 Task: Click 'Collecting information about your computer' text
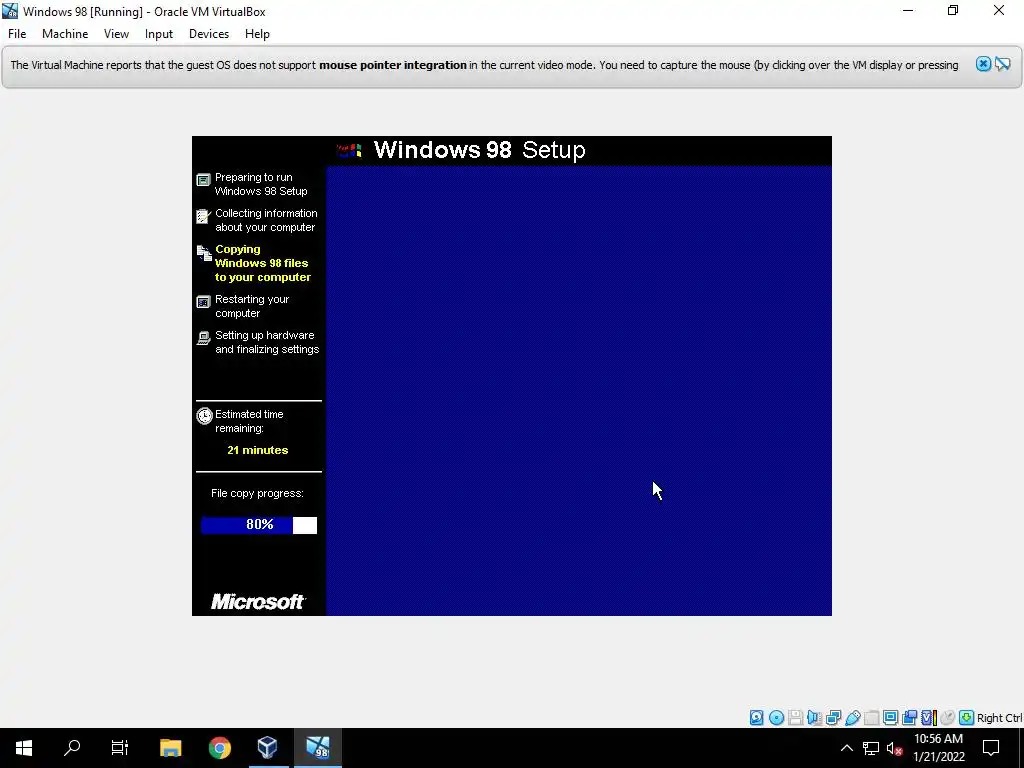point(266,220)
